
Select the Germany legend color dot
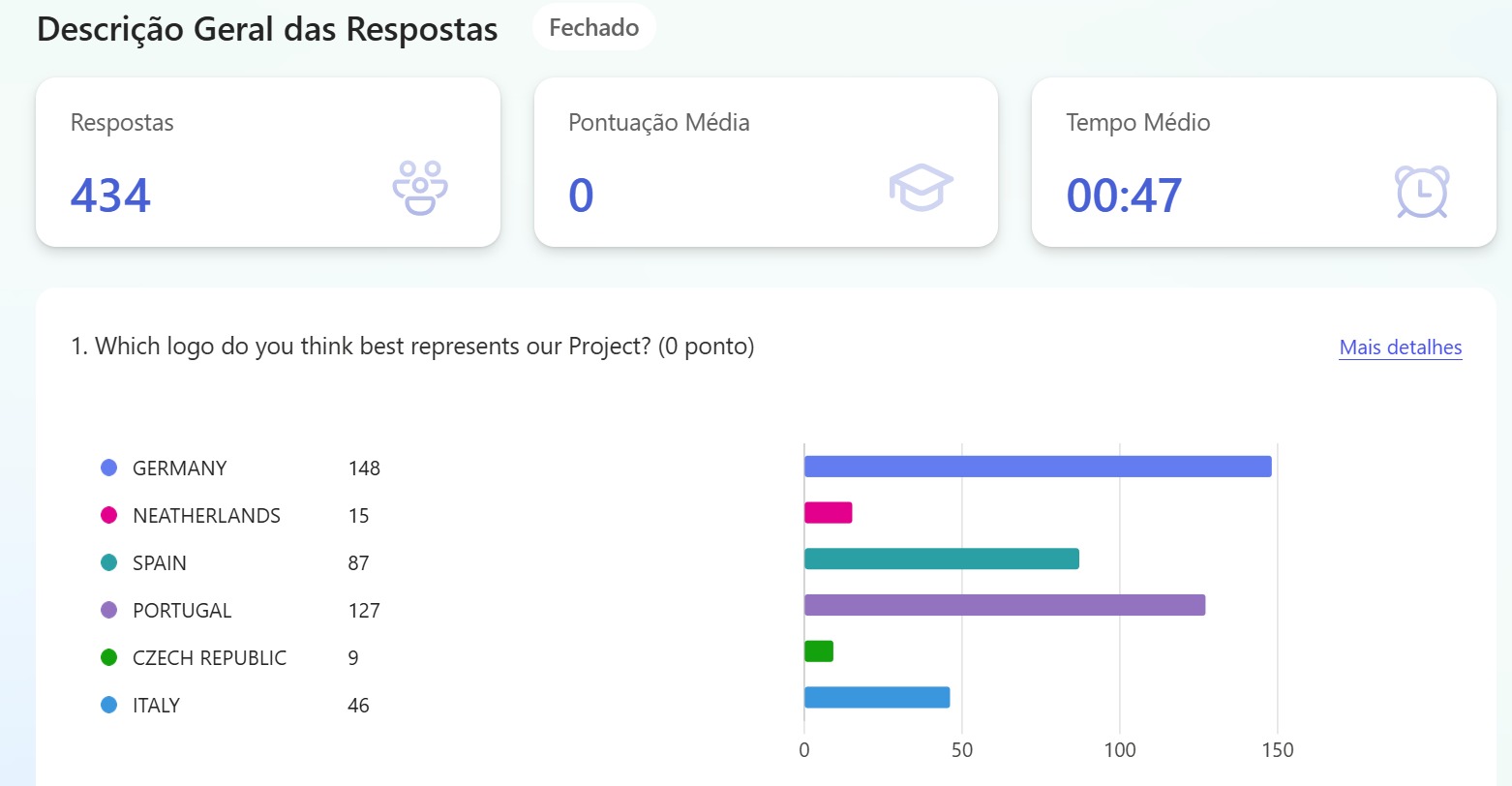109,468
